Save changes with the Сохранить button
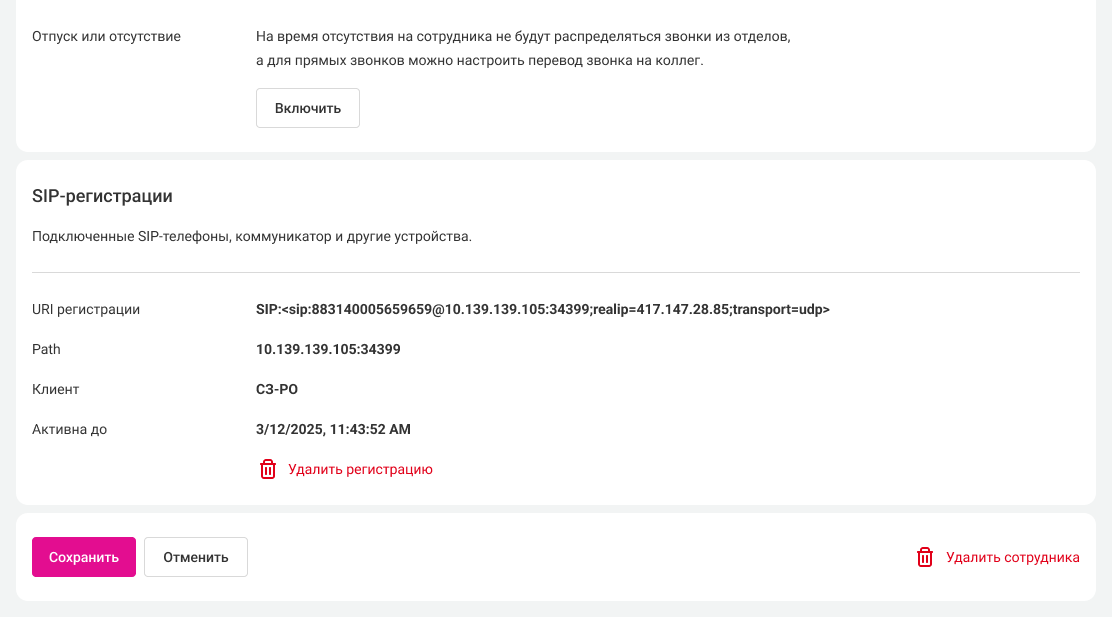Screen dimensions: 1112x617 click(x=84, y=557)
